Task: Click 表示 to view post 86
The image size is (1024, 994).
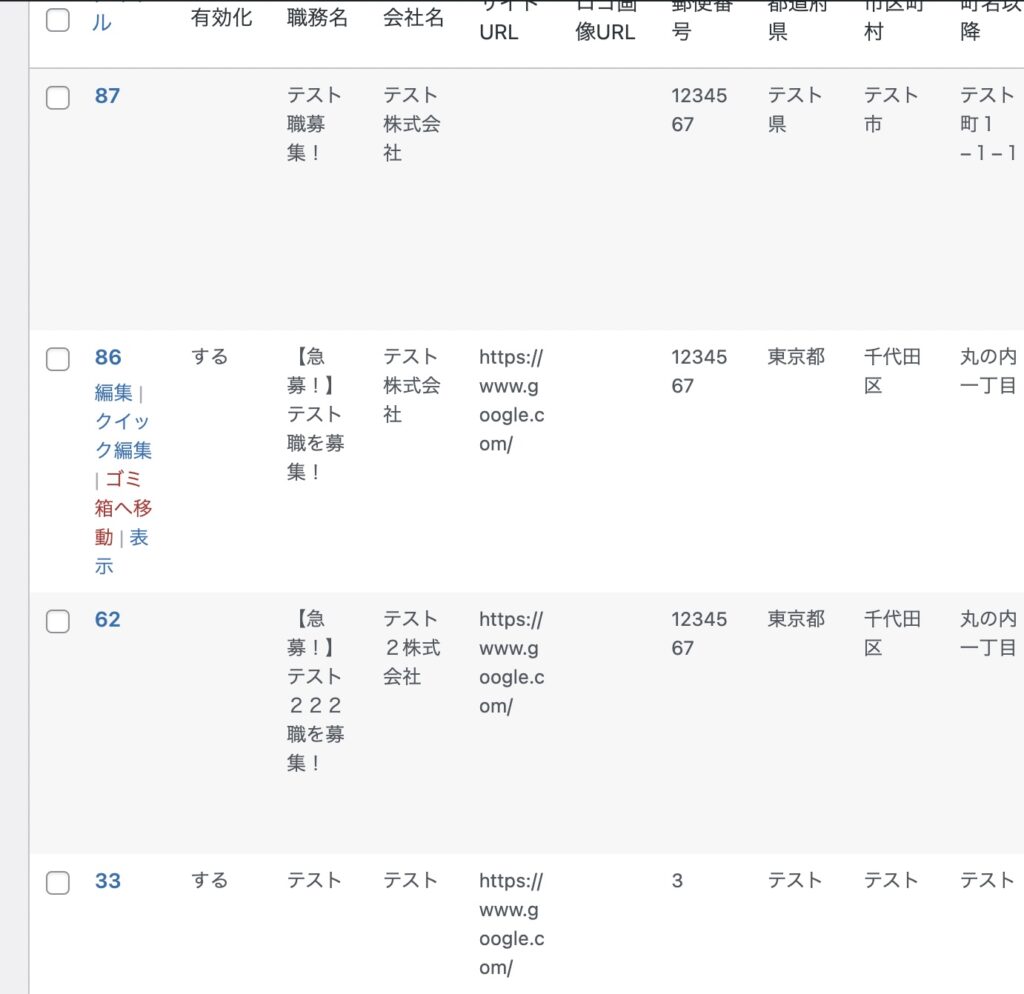Action: click(137, 538)
